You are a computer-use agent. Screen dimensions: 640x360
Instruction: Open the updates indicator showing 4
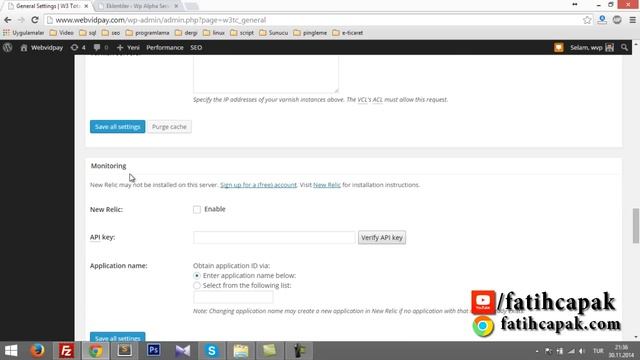coord(78,47)
